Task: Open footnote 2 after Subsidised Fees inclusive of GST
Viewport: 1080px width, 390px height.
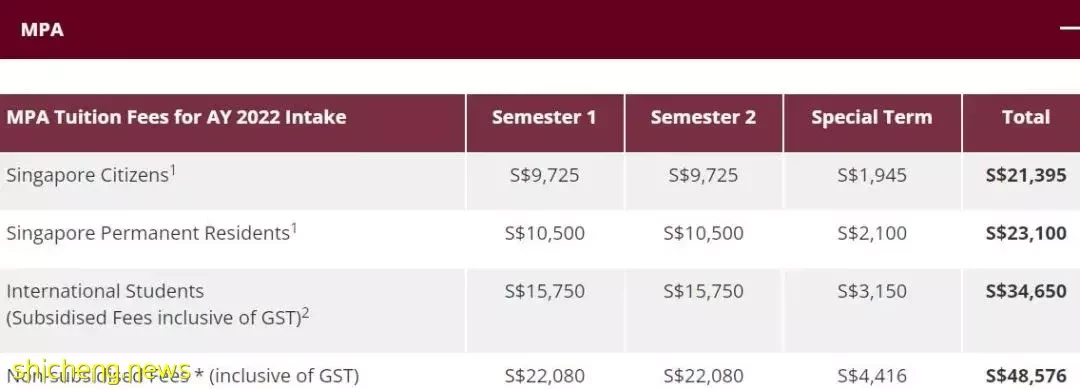Action: tap(306, 314)
